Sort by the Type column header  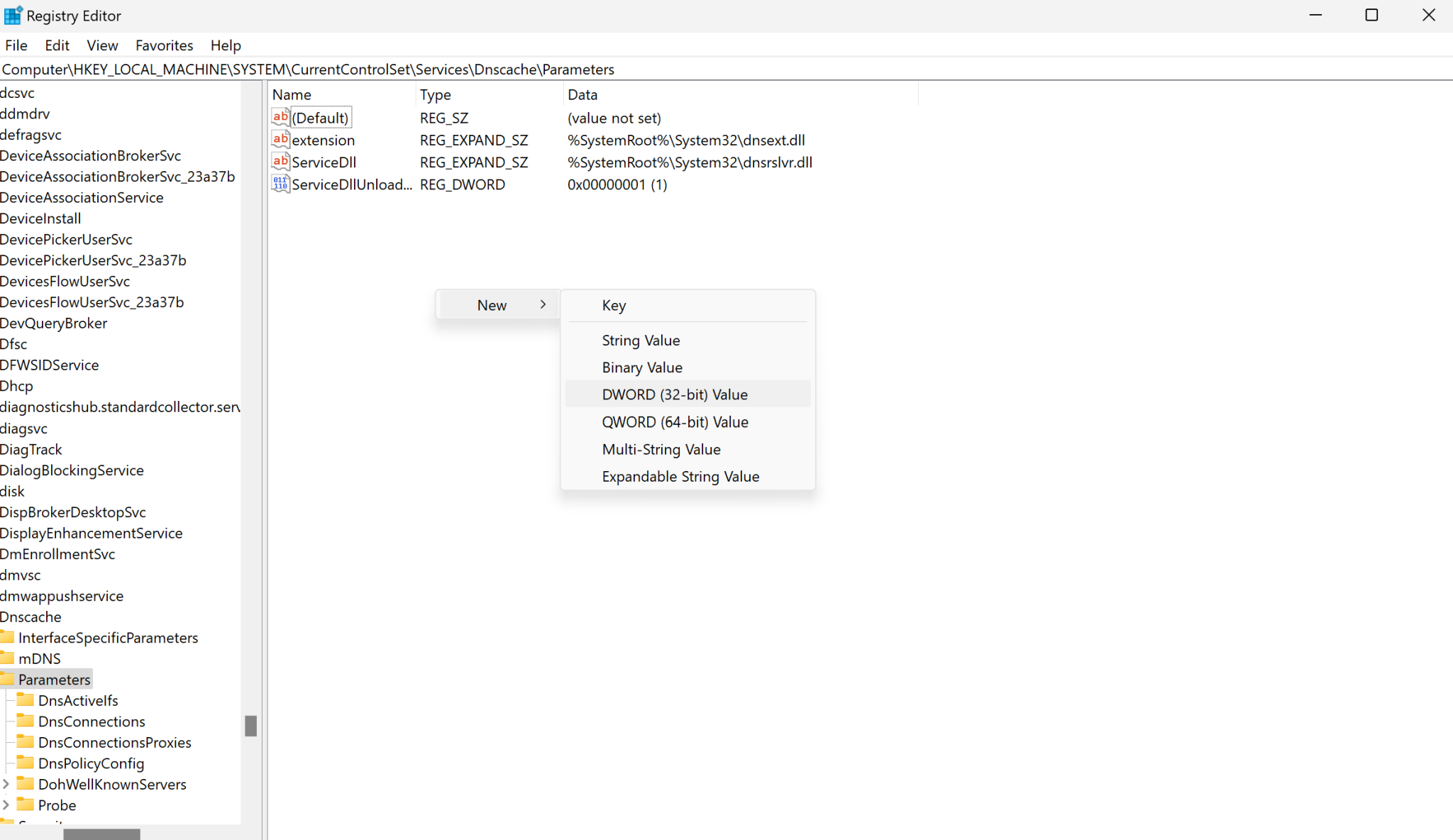click(x=435, y=94)
